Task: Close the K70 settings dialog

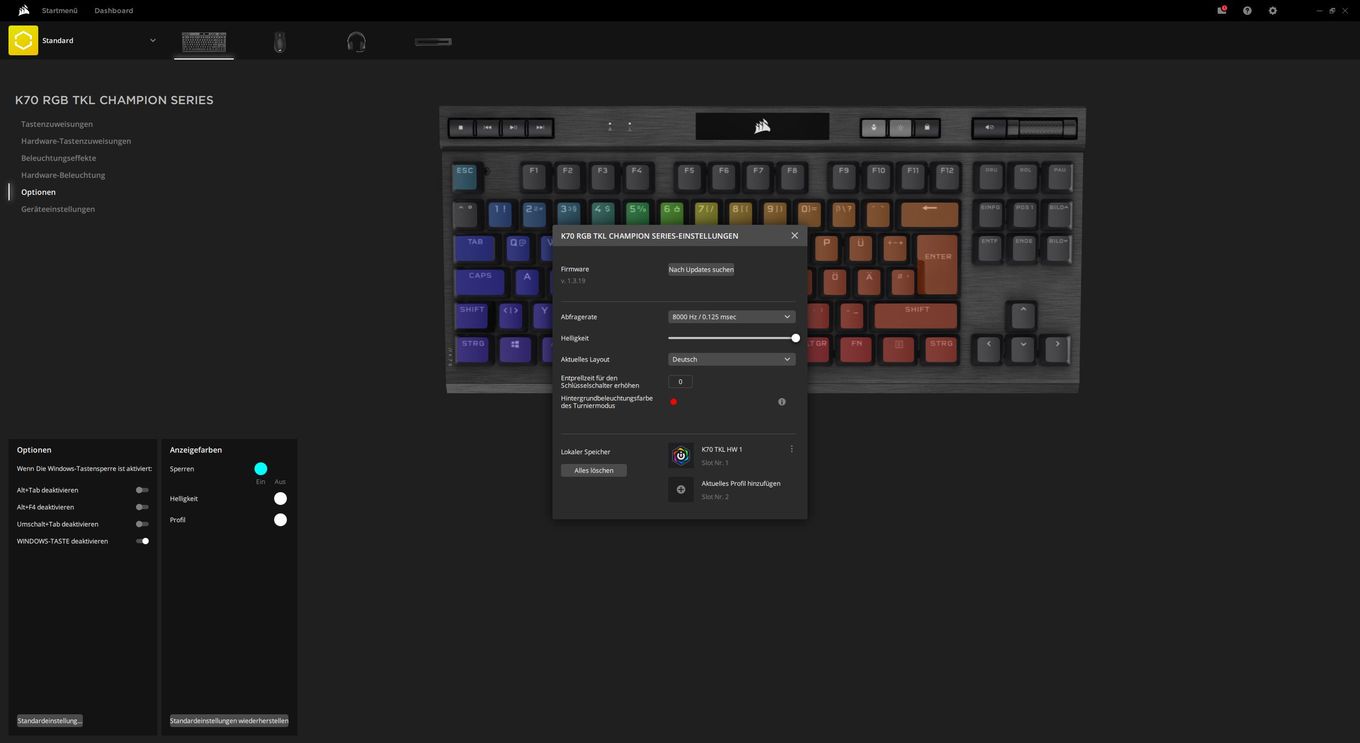Action: (x=795, y=236)
